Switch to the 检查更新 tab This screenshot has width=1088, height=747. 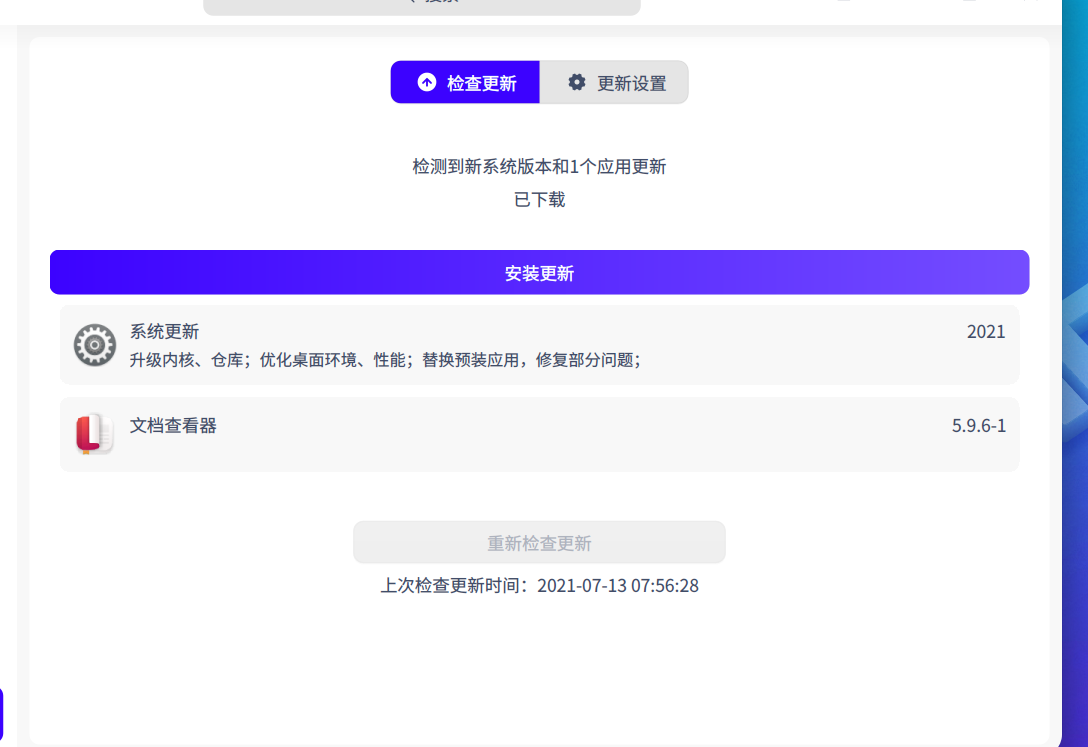tap(465, 83)
